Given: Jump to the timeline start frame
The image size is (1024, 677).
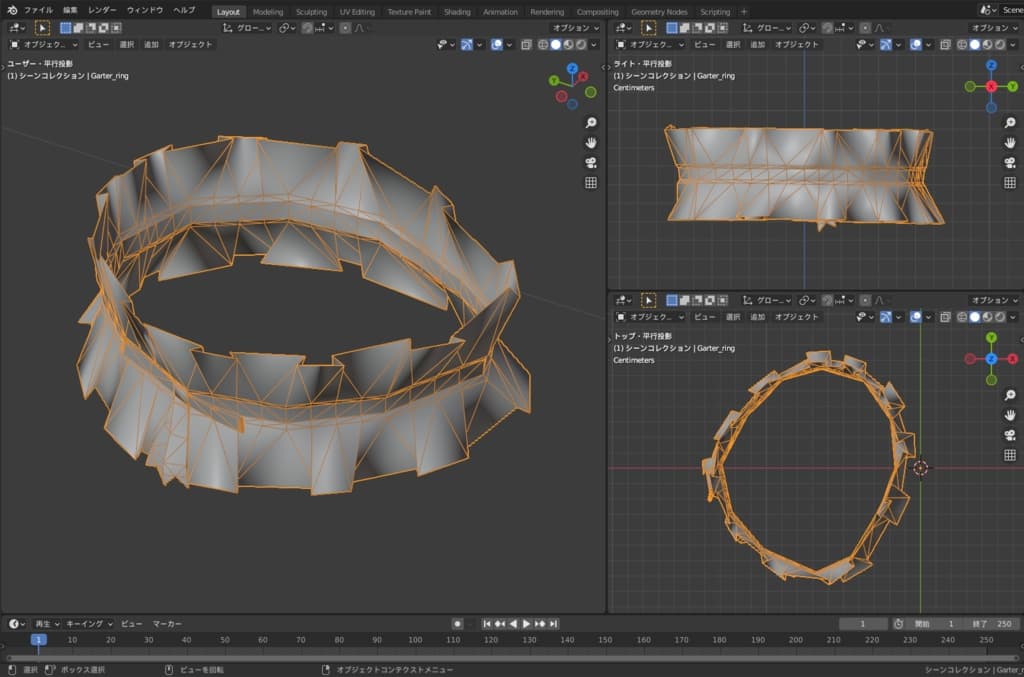Looking at the screenshot, I should point(487,623).
